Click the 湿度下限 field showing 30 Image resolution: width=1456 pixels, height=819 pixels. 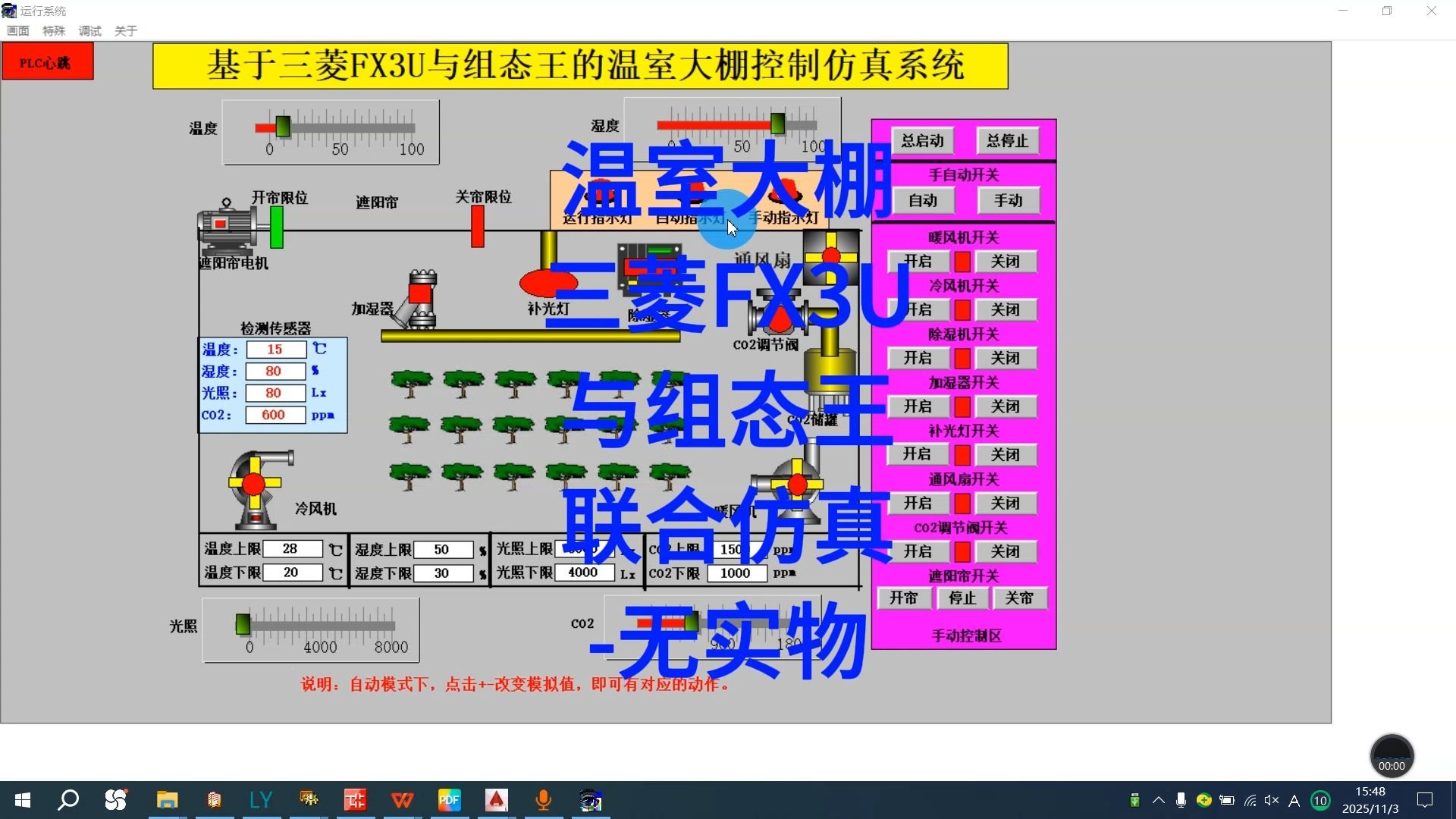[443, 573]
